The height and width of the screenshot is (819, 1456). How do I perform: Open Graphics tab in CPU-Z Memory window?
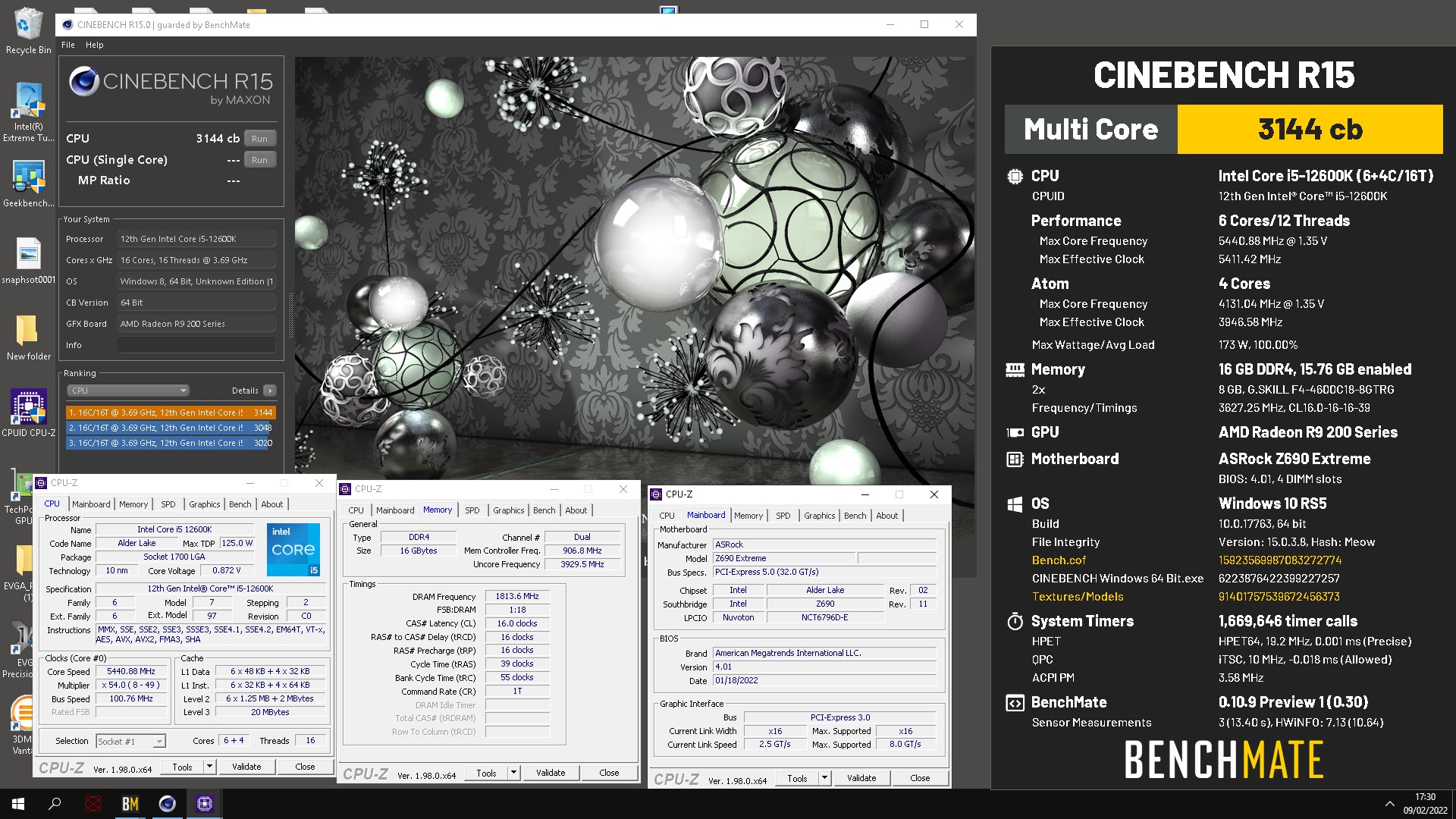[x=508, y=510]
